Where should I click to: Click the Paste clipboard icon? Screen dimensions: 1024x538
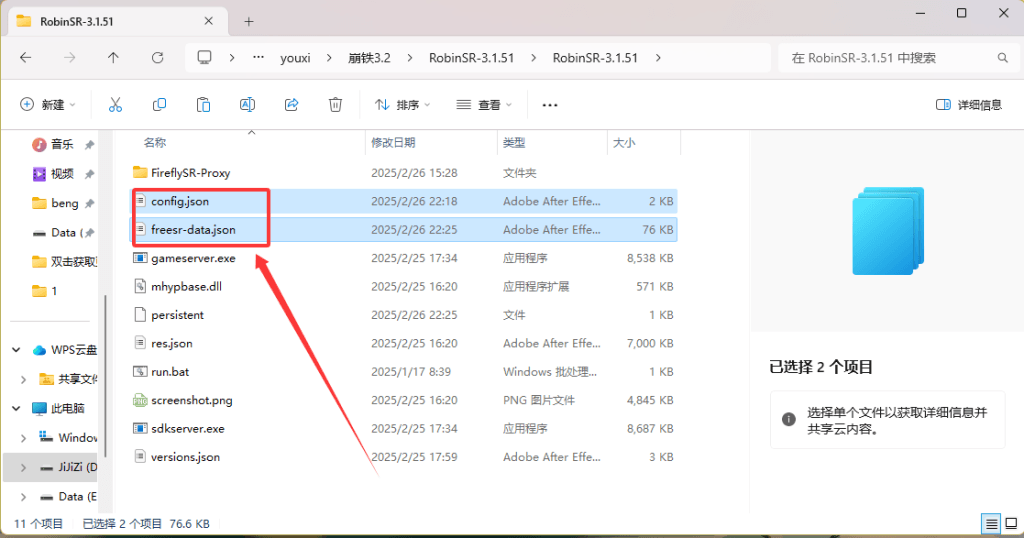tap(203, 105)
